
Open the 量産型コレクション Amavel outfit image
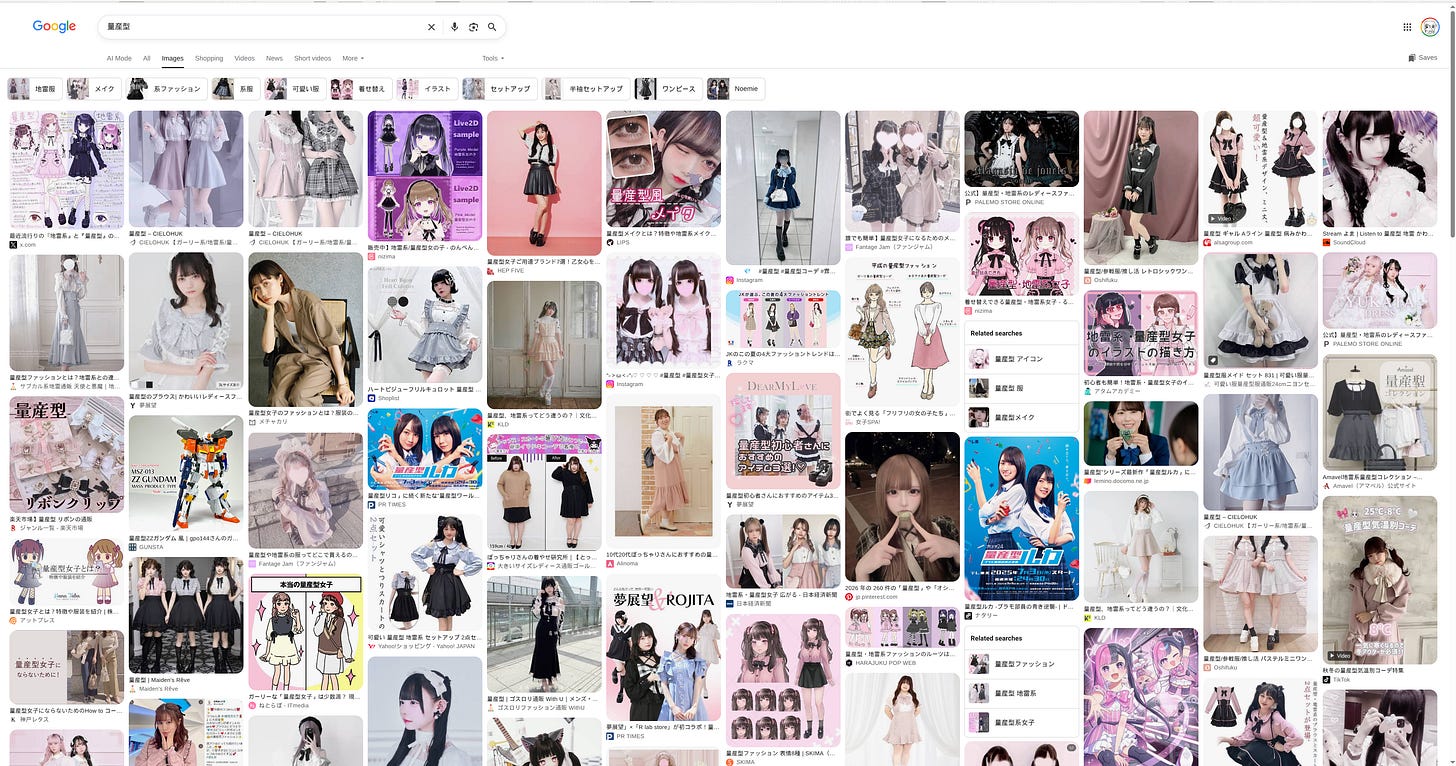[x=1379, y=413]
